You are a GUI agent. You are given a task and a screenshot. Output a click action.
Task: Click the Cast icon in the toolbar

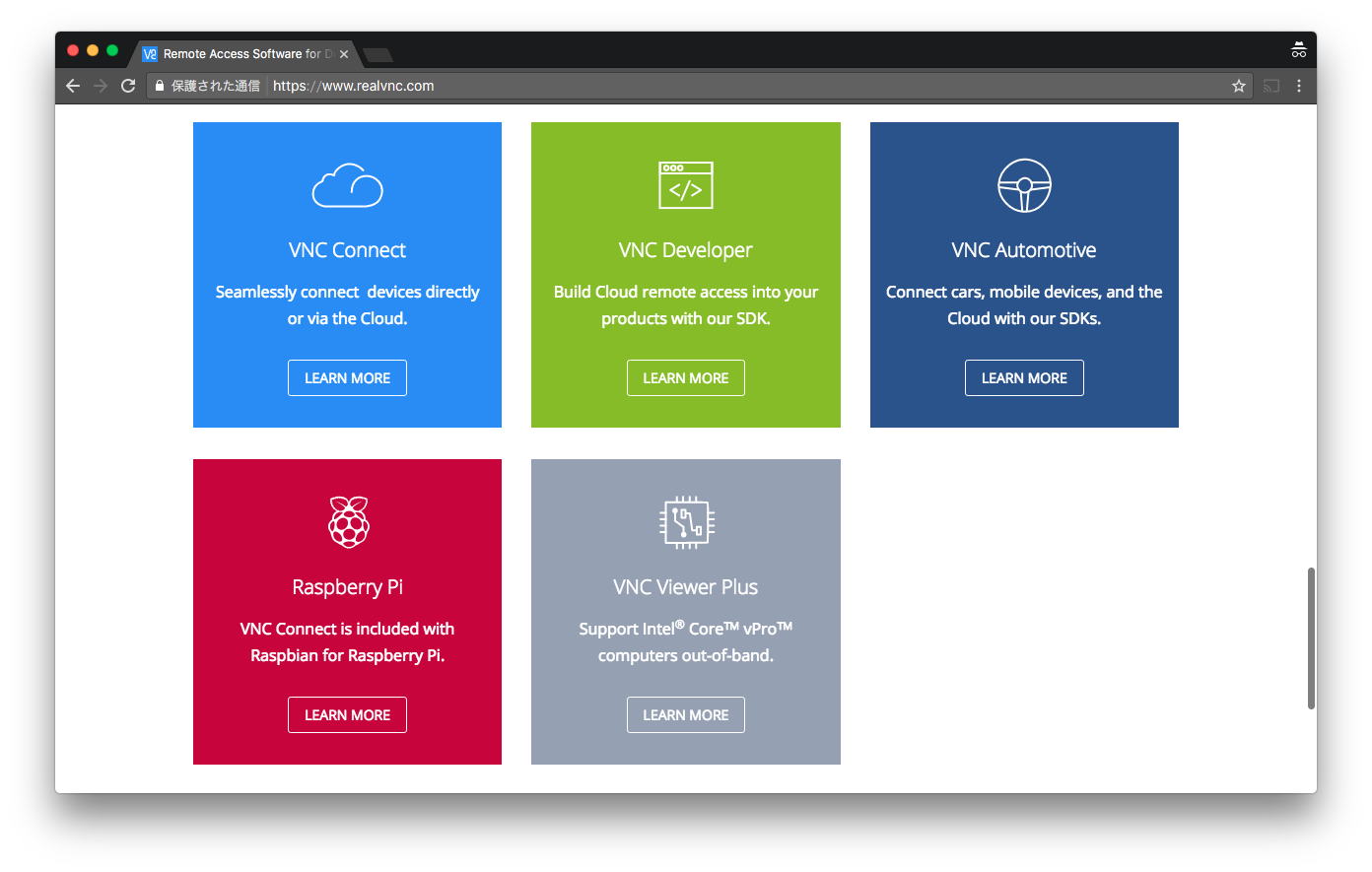(x=1271, y=86)
